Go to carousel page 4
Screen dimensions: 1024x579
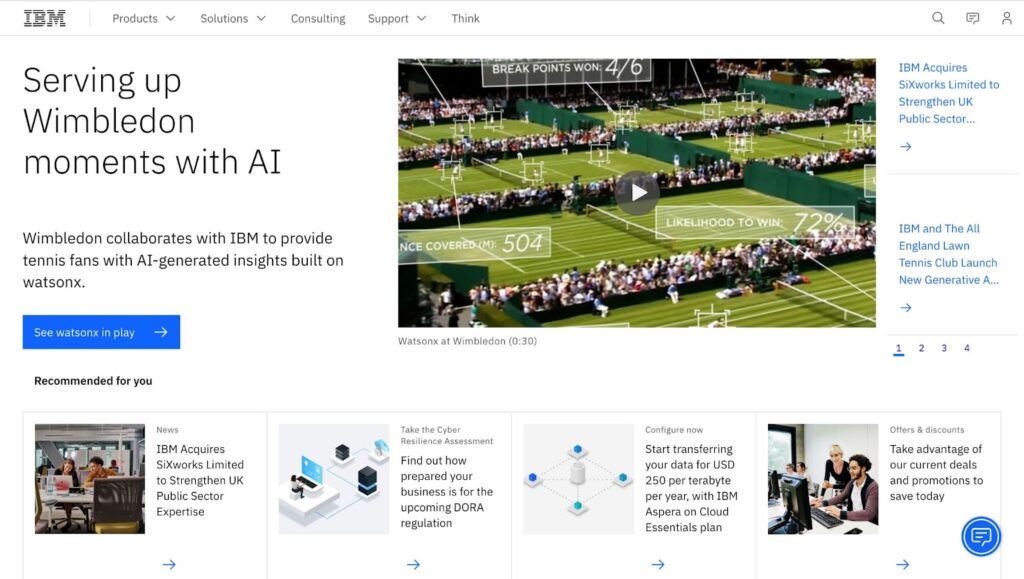pos(967,349)
